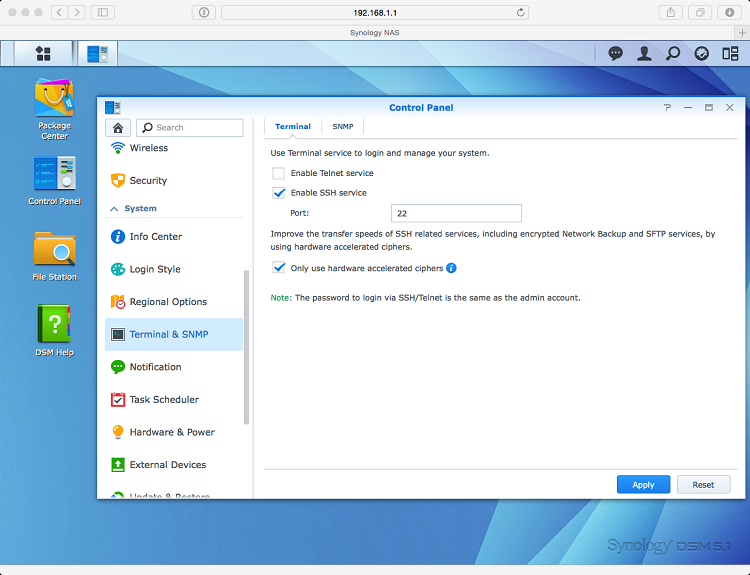Select the Terminal tab
750x575 pixels.
[x=293, y=127]
